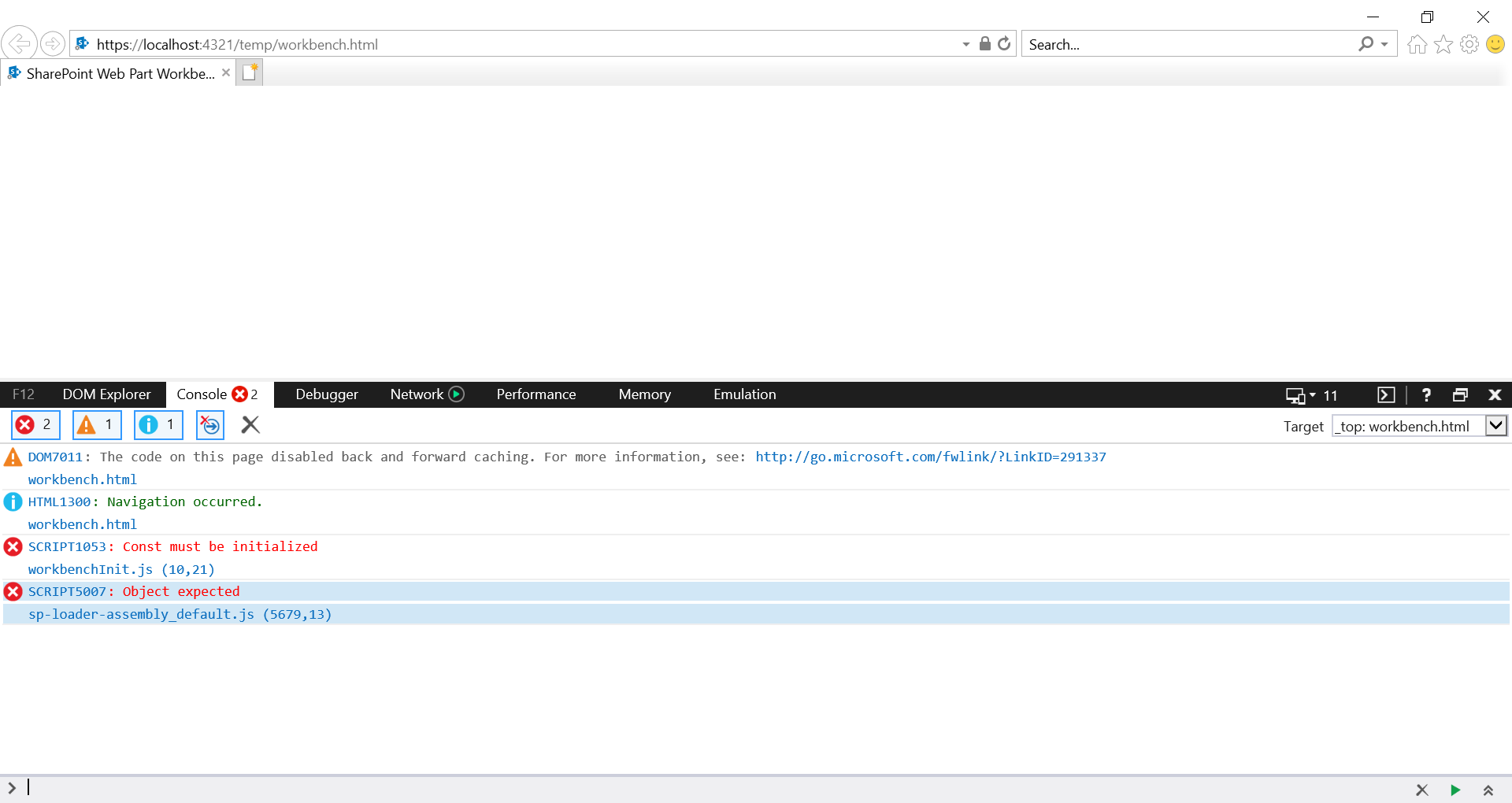Open the Network tab
Image resolution: width=1512 pixels, height=803 pixels.
coord(417,394)
